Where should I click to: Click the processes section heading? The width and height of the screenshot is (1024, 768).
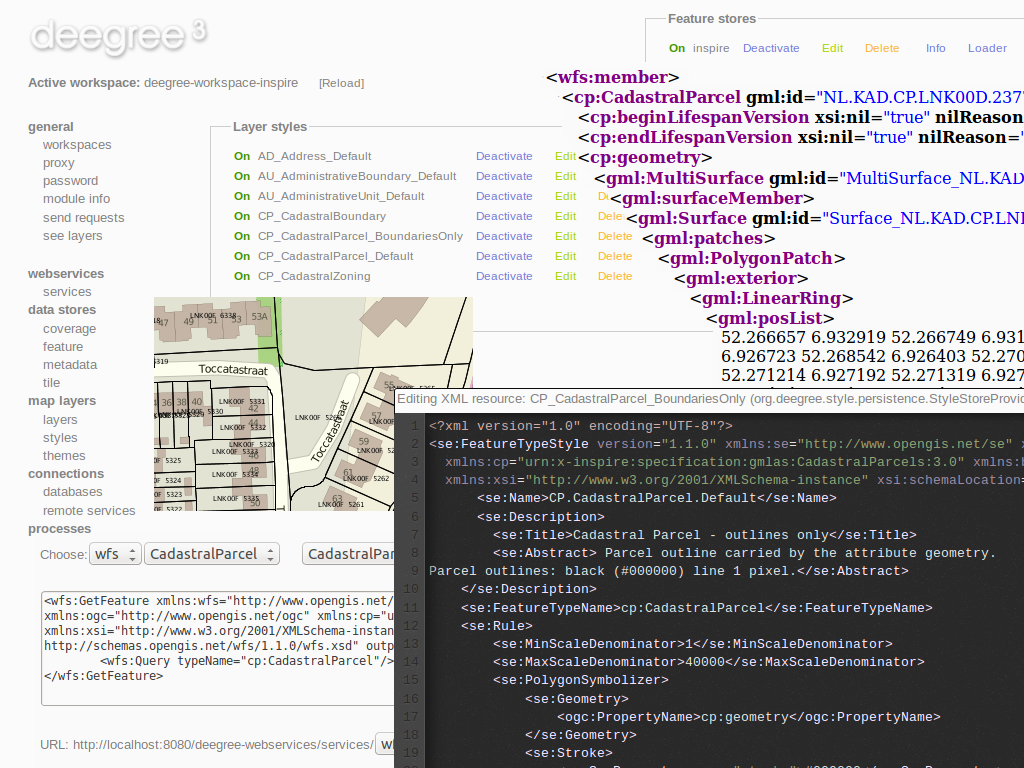(x=59, y=529)
